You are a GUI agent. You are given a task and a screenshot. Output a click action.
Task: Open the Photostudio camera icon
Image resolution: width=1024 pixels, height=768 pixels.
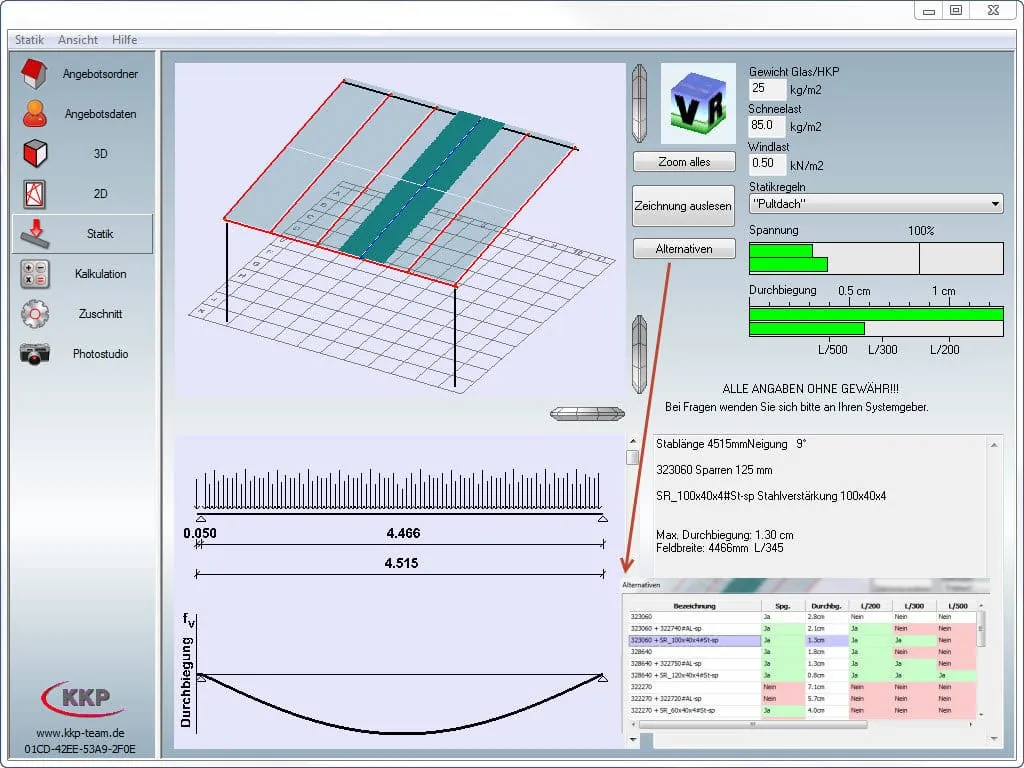tap(35, 353)
